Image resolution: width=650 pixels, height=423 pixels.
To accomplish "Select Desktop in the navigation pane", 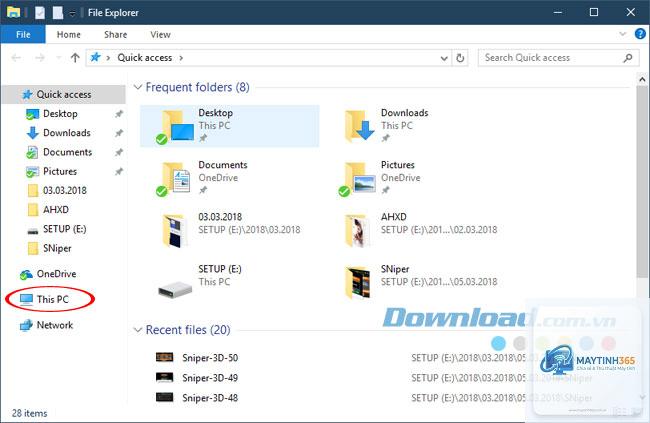I will 60,114.
